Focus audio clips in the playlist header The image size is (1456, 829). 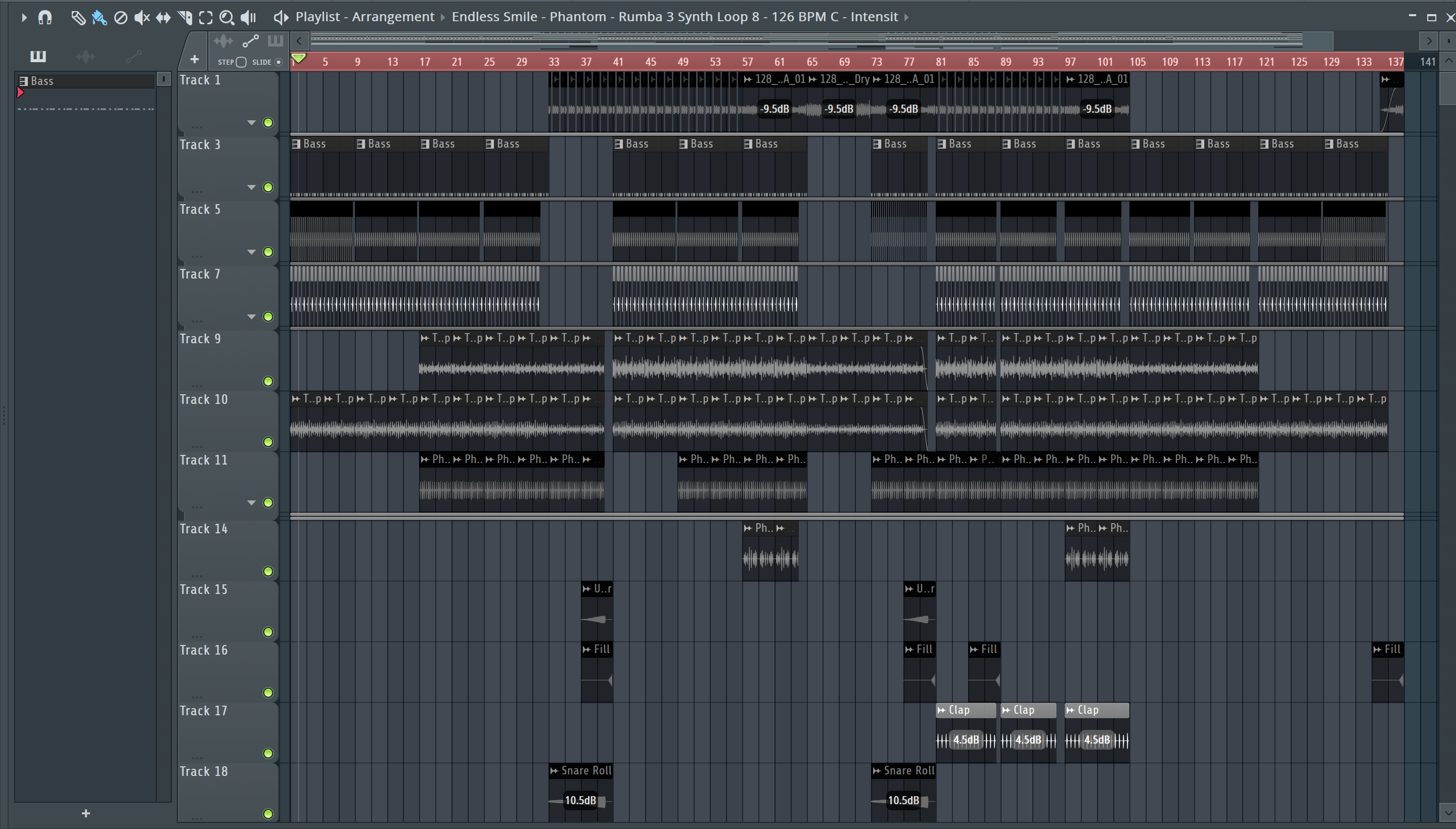[x=223, y=41]
